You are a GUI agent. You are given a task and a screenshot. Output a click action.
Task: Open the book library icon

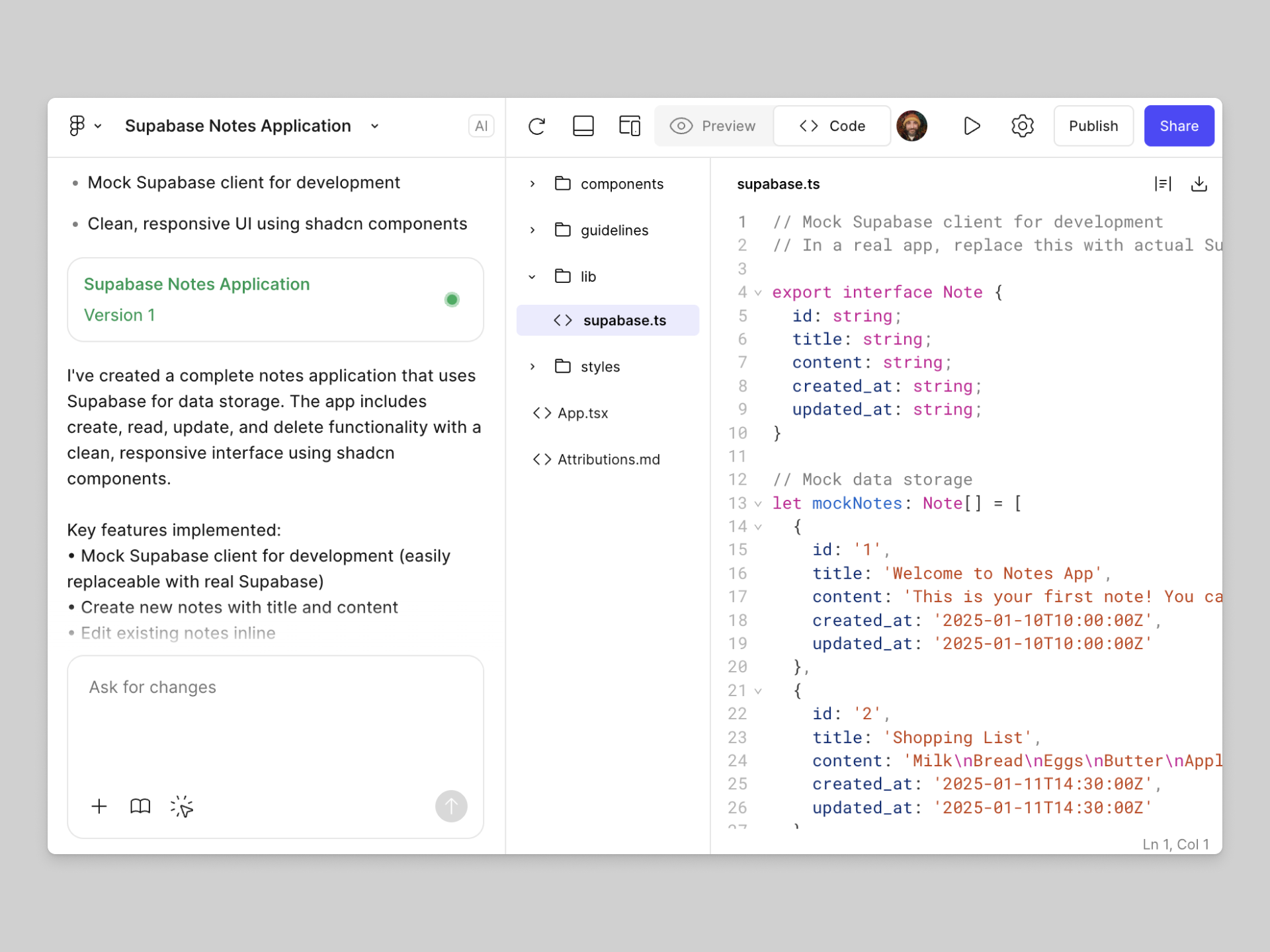(x=140, y=807)
